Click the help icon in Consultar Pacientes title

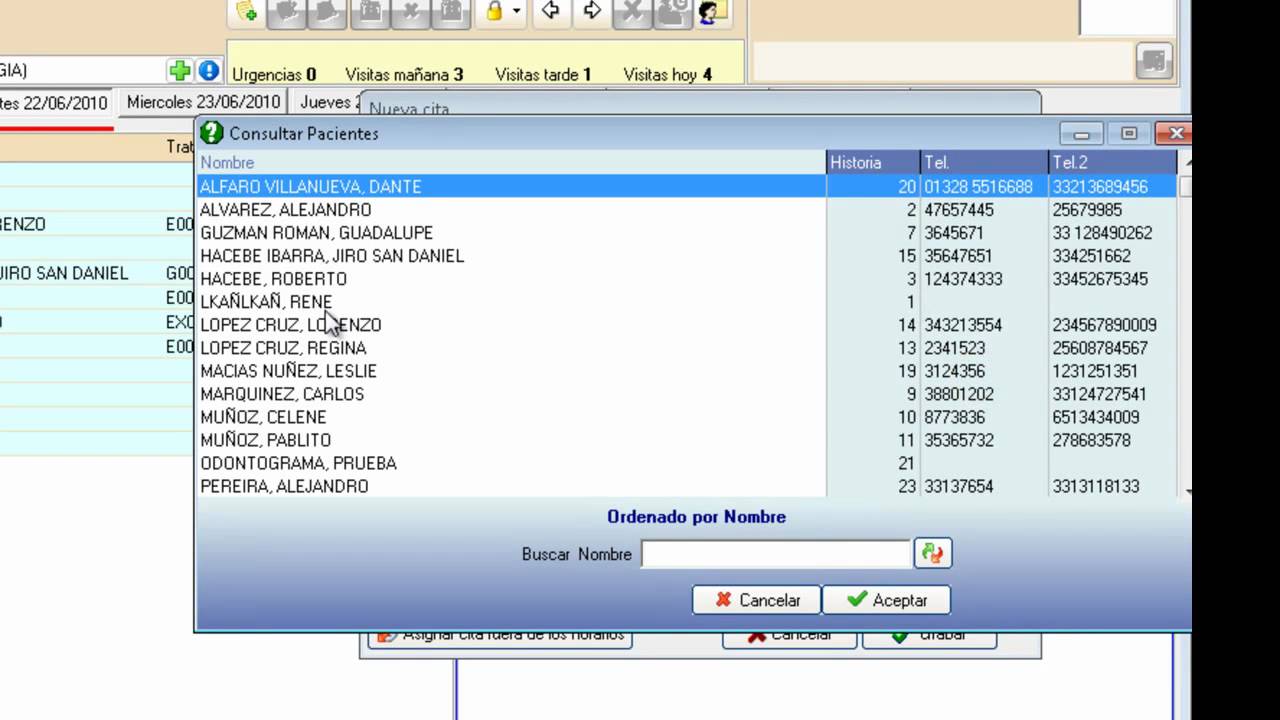point(211,132)
